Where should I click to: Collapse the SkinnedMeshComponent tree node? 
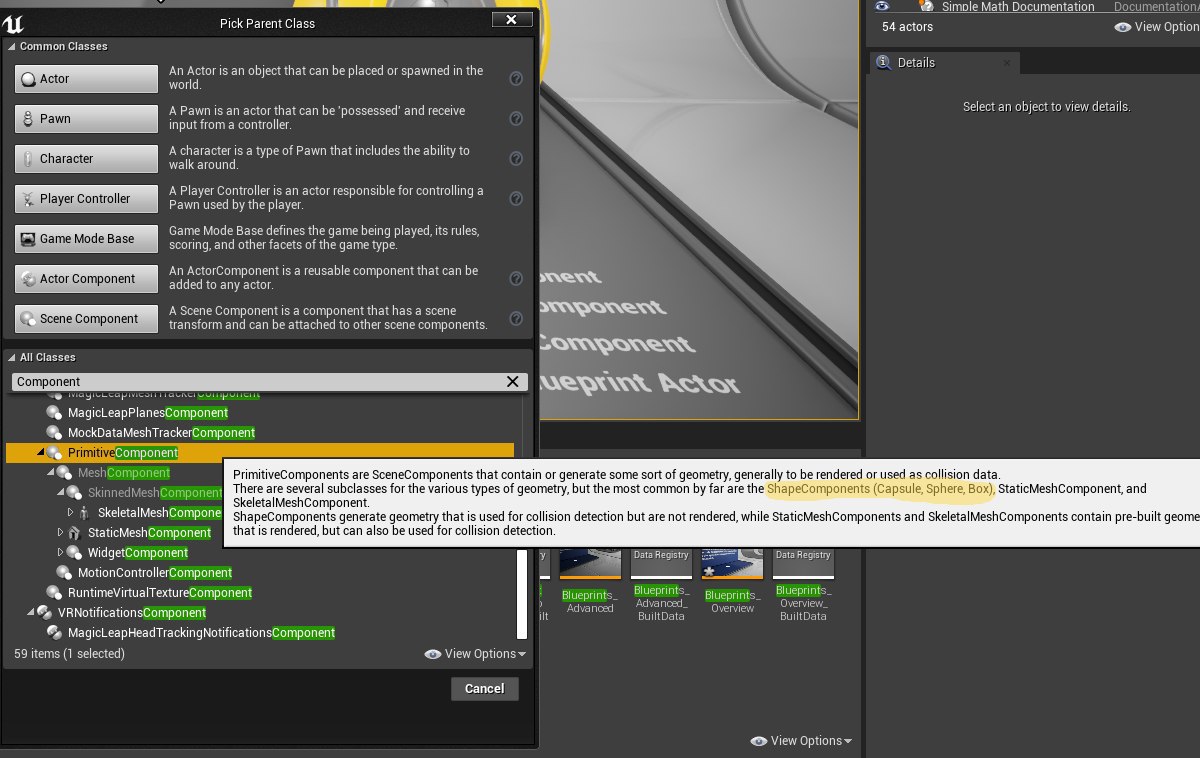click(61, 493)
